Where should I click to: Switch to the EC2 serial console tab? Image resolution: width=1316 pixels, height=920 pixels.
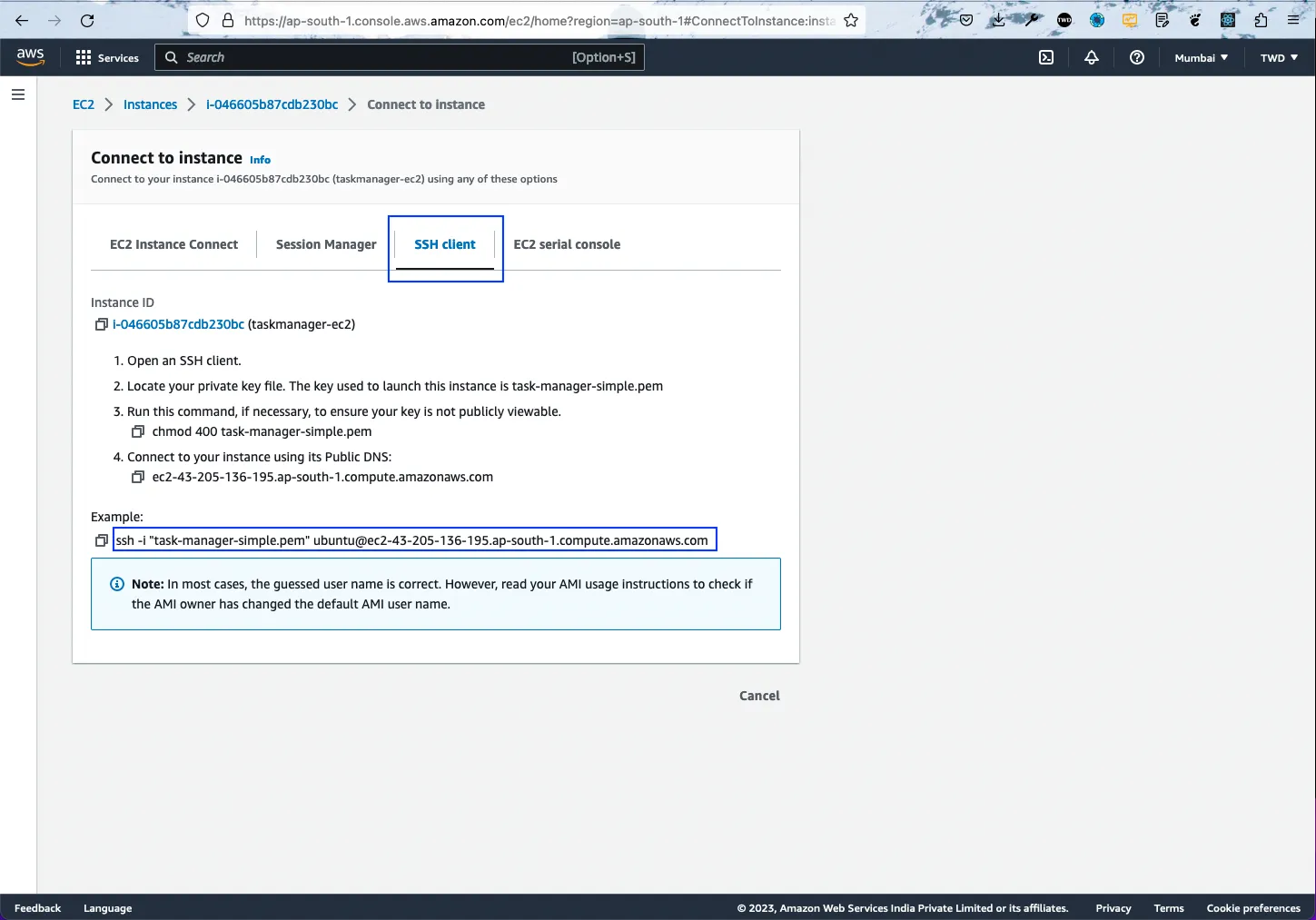[x=567, y=244]
